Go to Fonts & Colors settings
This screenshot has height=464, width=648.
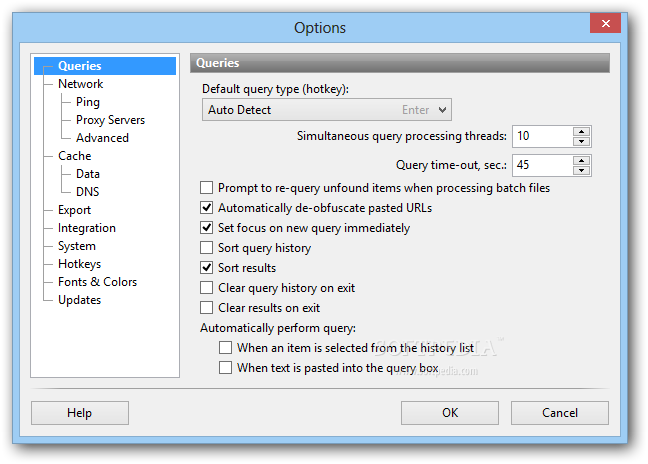(98, 282)
